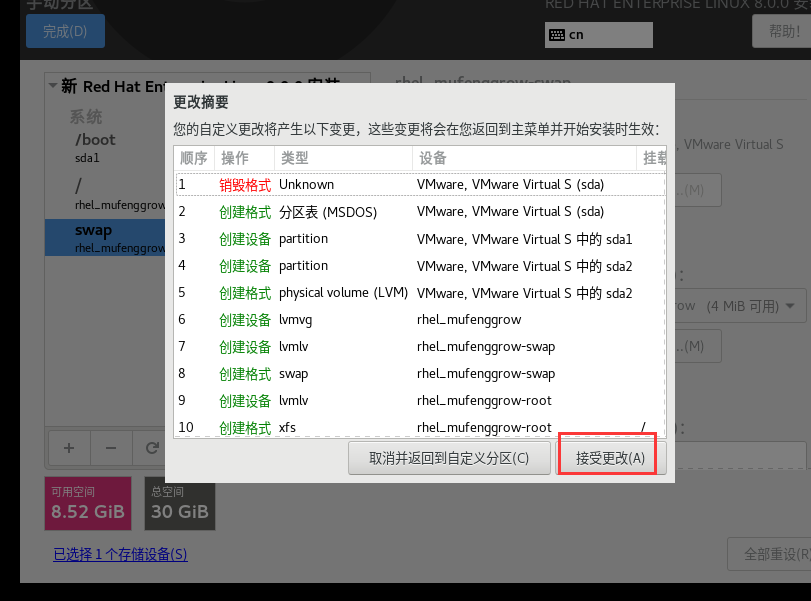Click the Accept Changes 接受更改(A) button
811x601 pixels.
click(x=610, y=458)
